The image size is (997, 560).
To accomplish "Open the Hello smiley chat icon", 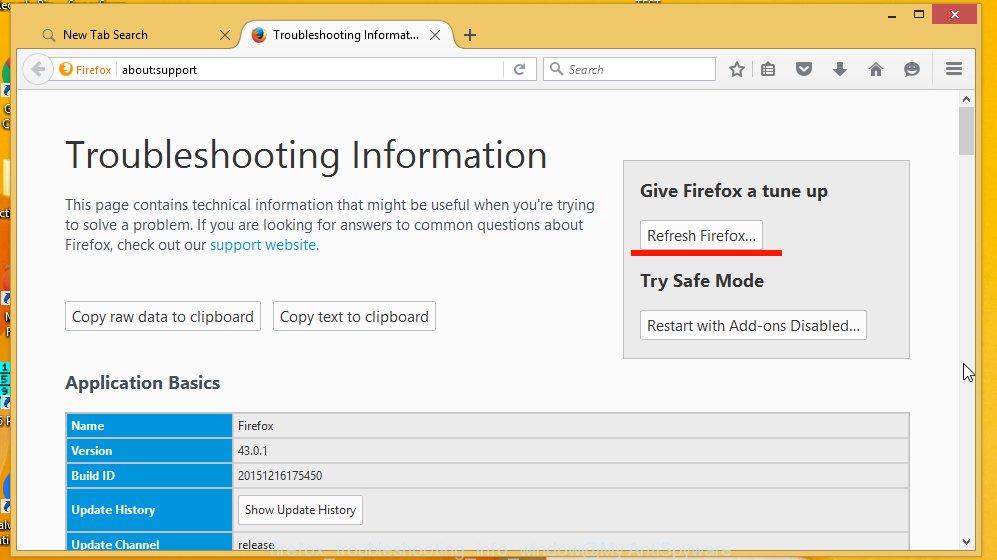I will [x=911, y=69].
